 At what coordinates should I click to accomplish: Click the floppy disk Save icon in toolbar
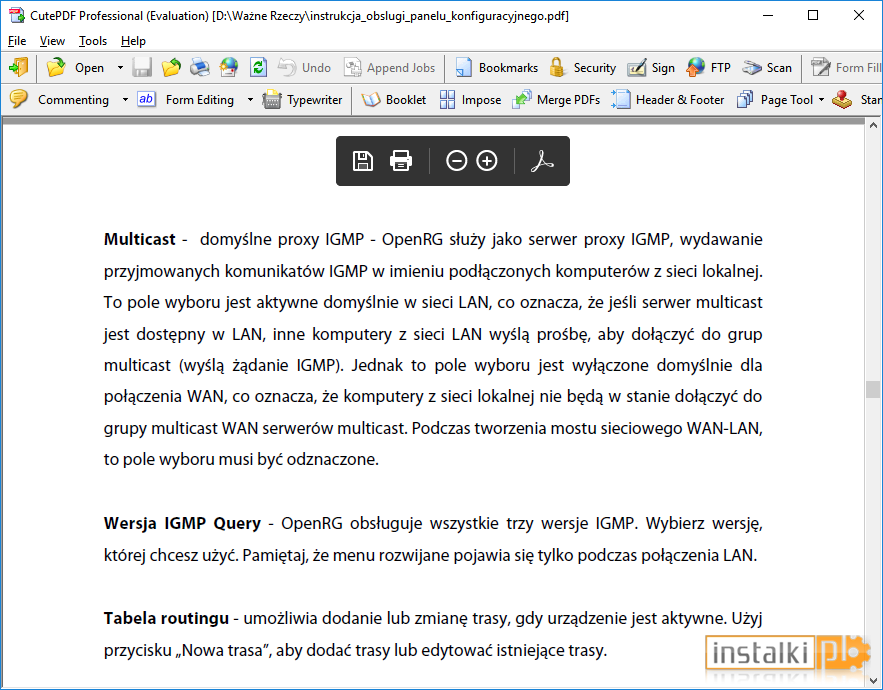point(142,68)
